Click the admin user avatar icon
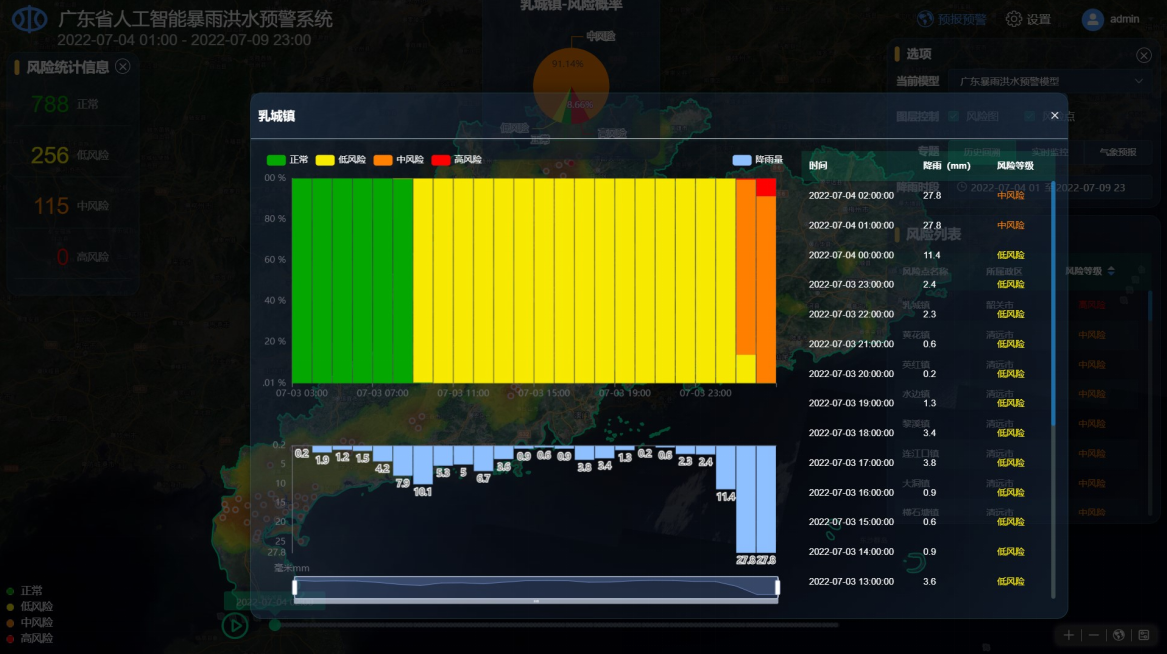1167x654 pixels. [x=1092, y=20]
